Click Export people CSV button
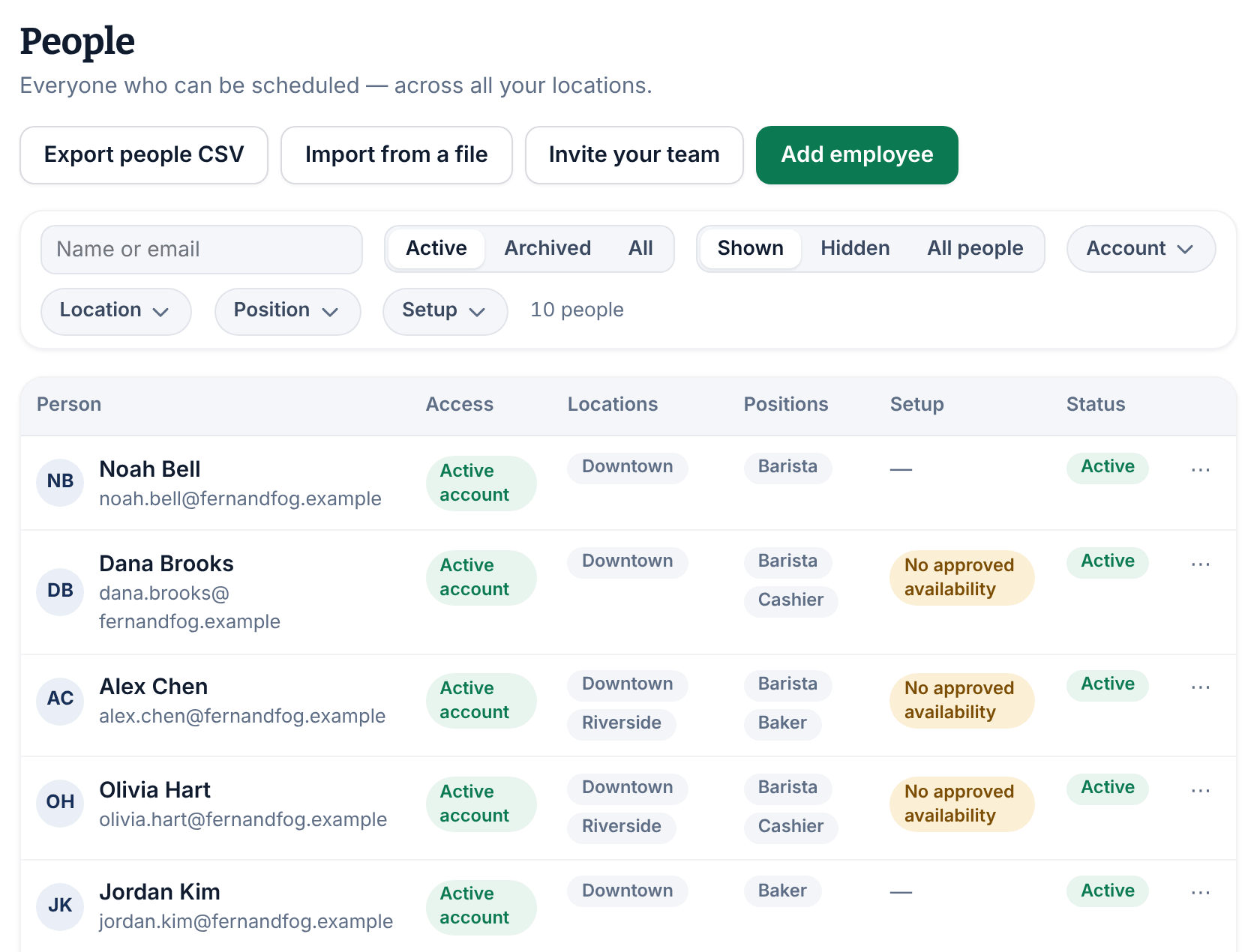This screenshot has width=1257, height=952. click(144, 155)
